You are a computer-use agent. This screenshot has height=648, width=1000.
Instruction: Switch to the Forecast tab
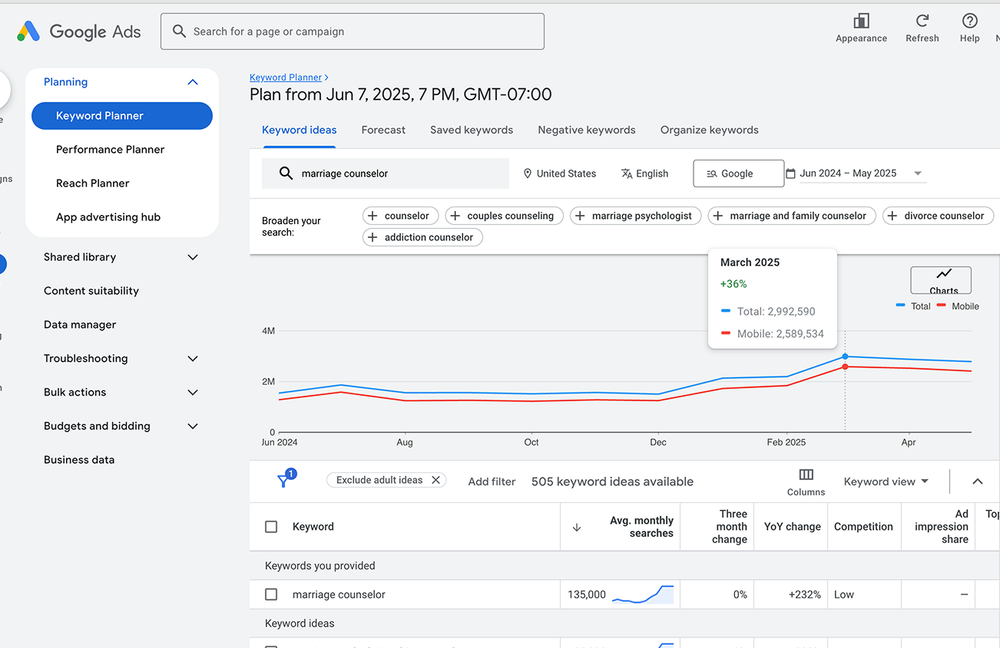pos(383,130)
